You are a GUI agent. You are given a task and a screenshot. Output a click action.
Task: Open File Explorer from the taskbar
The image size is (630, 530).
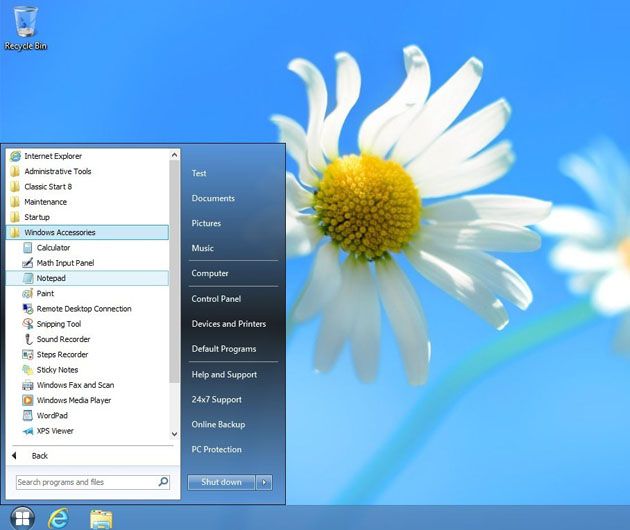pyautogui.click(x=101, y=519)
